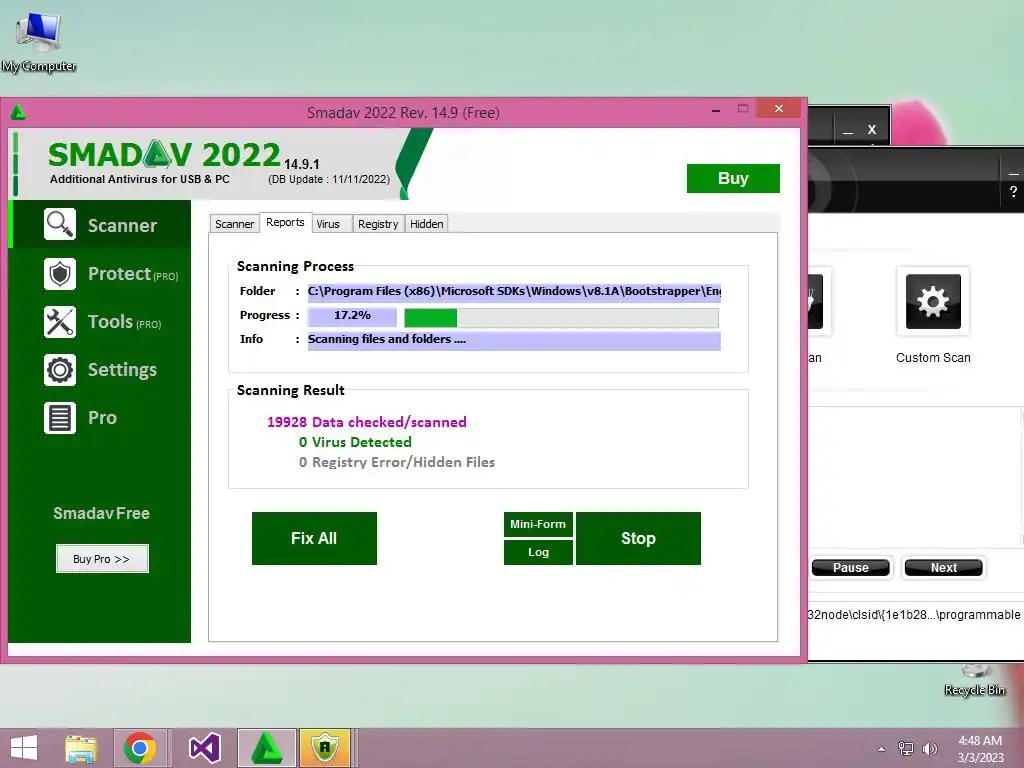Switch to Smadav taskbar icon
Viewport: 1024px width, 768px height.
point(266,748)
